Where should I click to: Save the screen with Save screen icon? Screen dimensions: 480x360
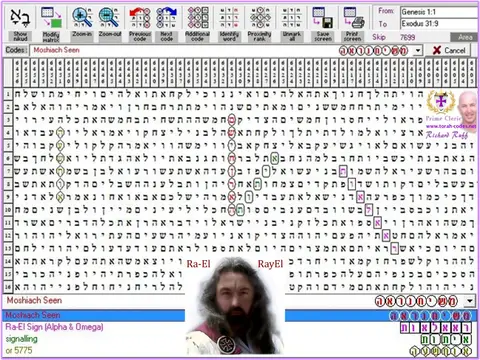click(x=323, y=24)
